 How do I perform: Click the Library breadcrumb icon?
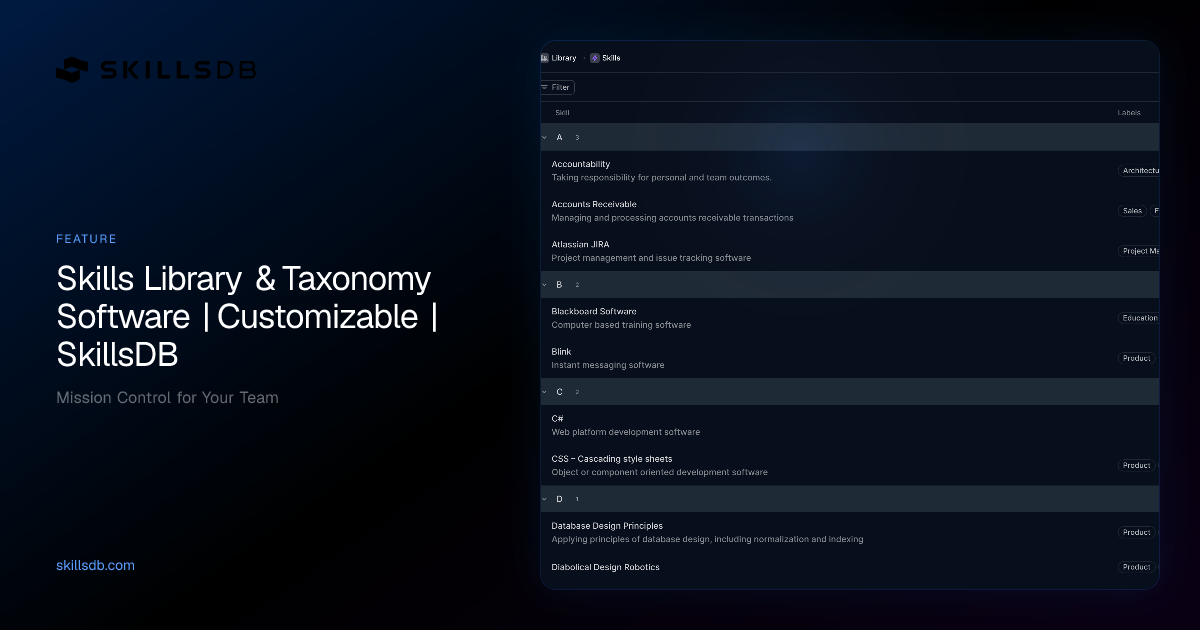coord(545,58)
